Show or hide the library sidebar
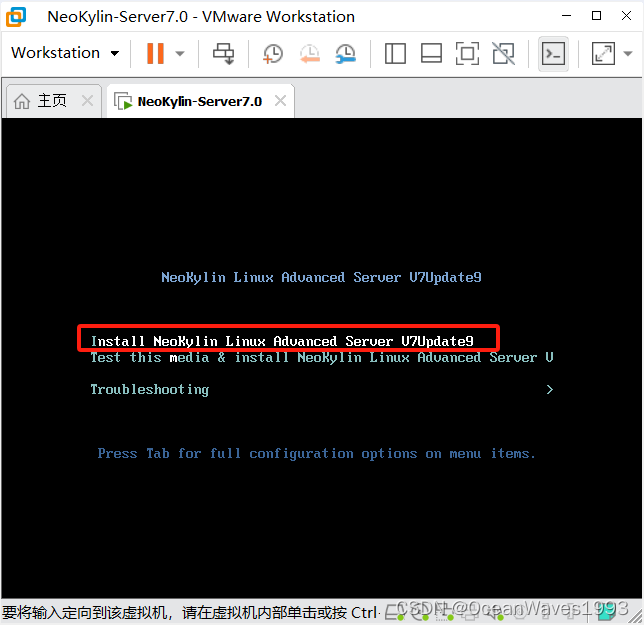Screen dimensions: 644x625 (x=395, y=54)
